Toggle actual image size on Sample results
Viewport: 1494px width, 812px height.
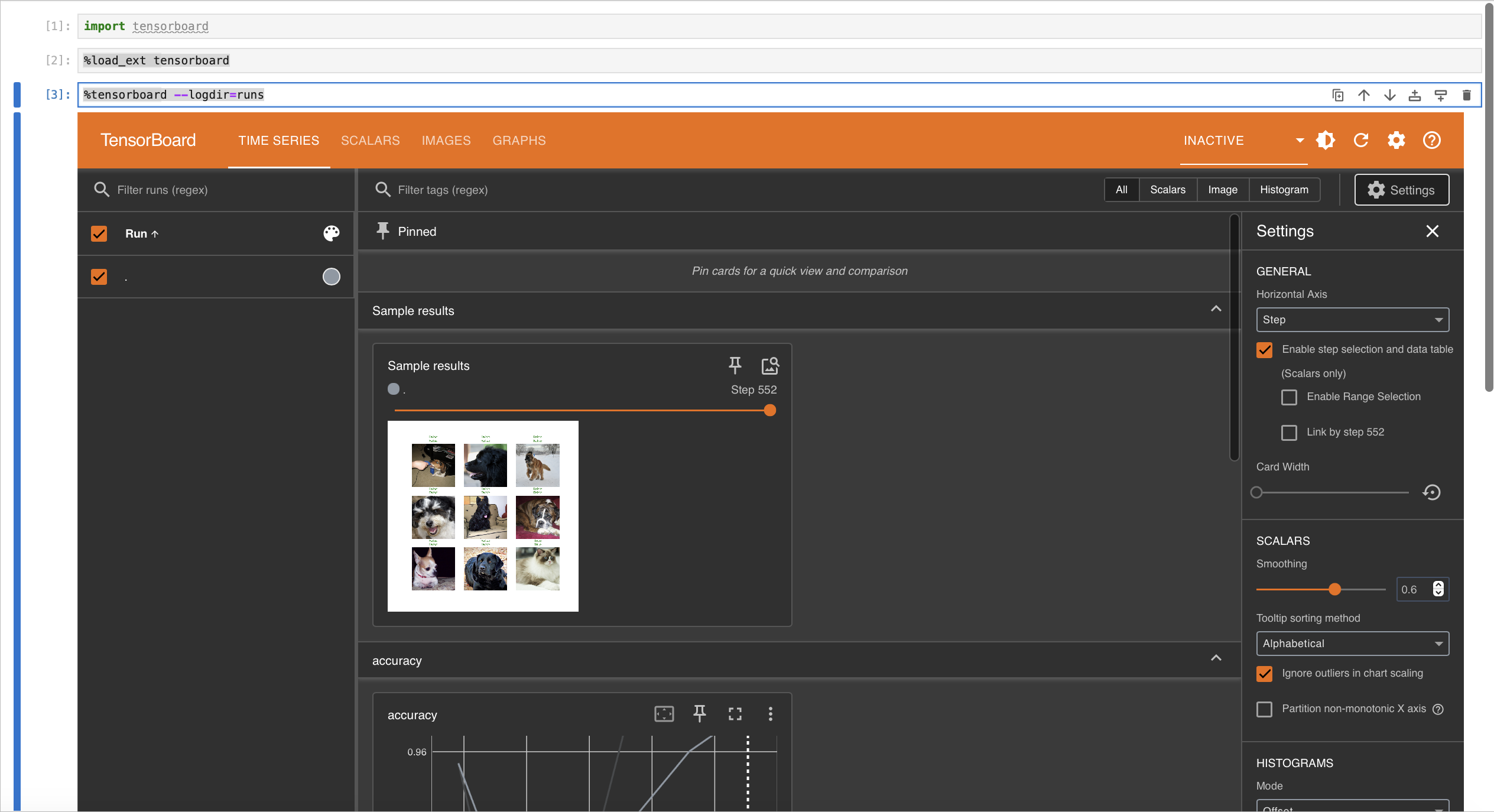tap(769, 366)
